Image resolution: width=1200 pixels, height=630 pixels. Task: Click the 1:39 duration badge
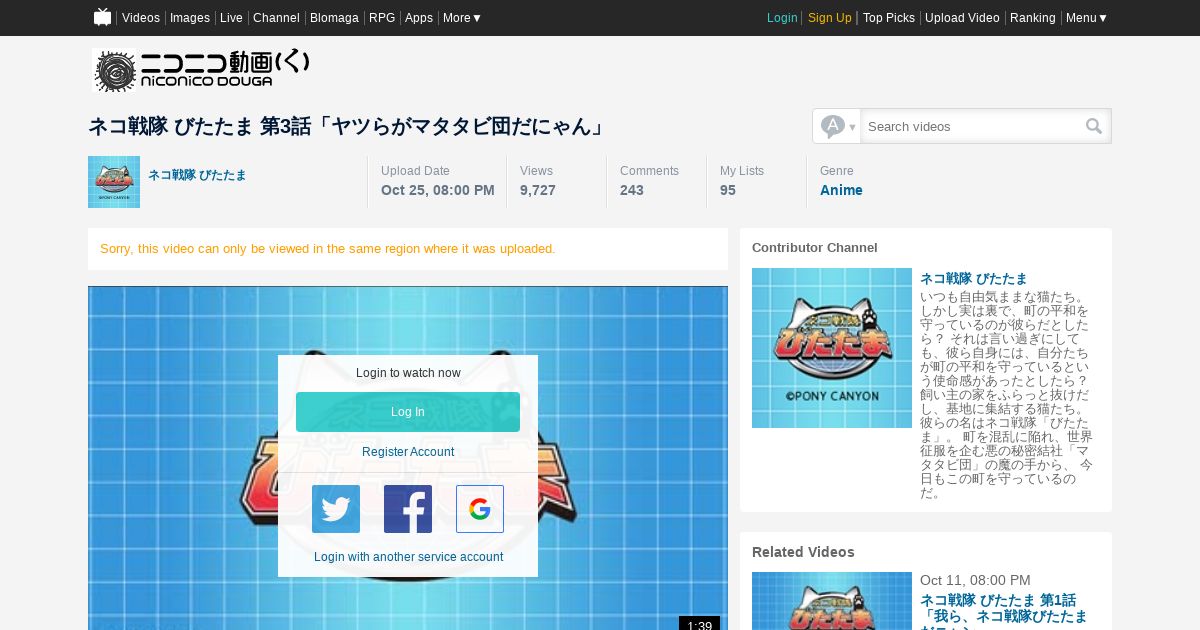(x=699, y=624)
